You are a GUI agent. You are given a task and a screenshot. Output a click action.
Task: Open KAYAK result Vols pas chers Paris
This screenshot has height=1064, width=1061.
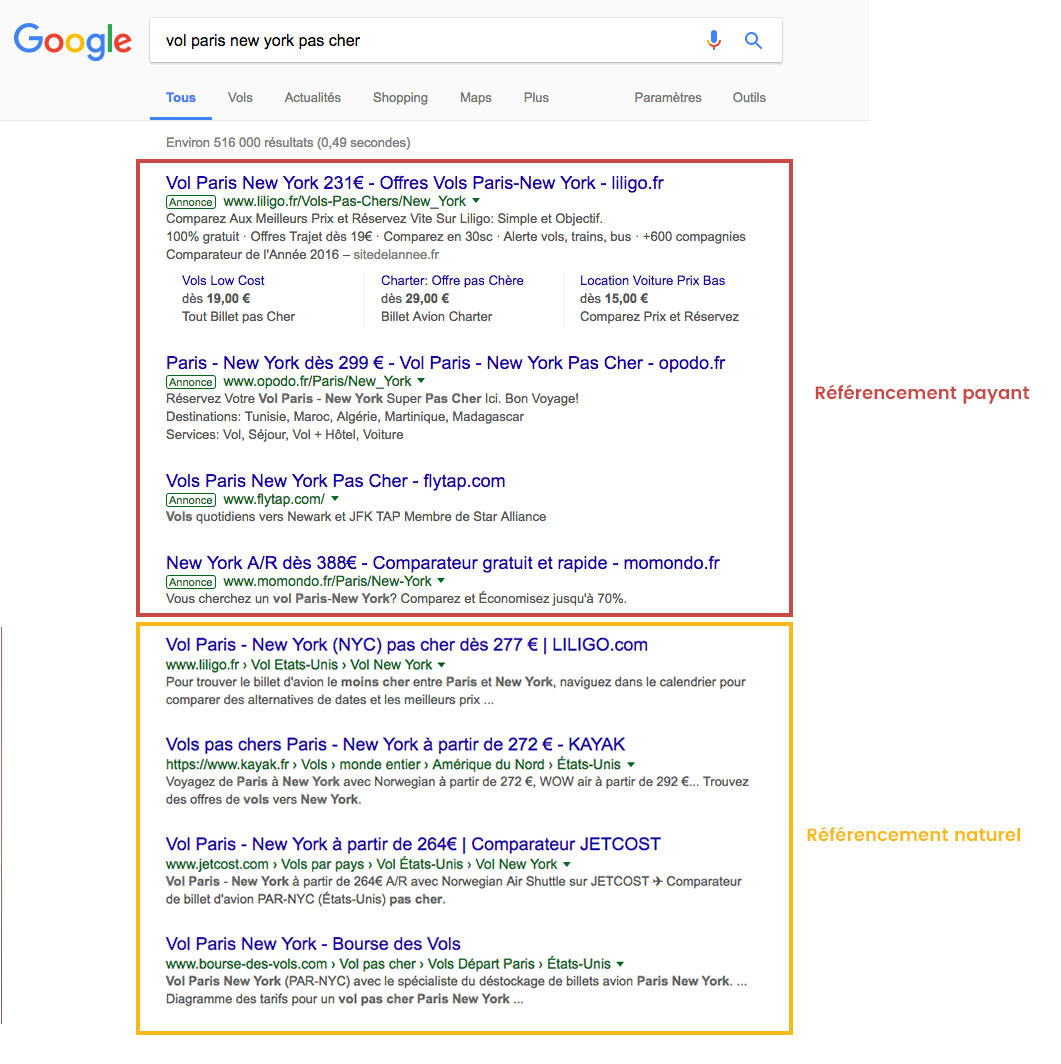395,744
